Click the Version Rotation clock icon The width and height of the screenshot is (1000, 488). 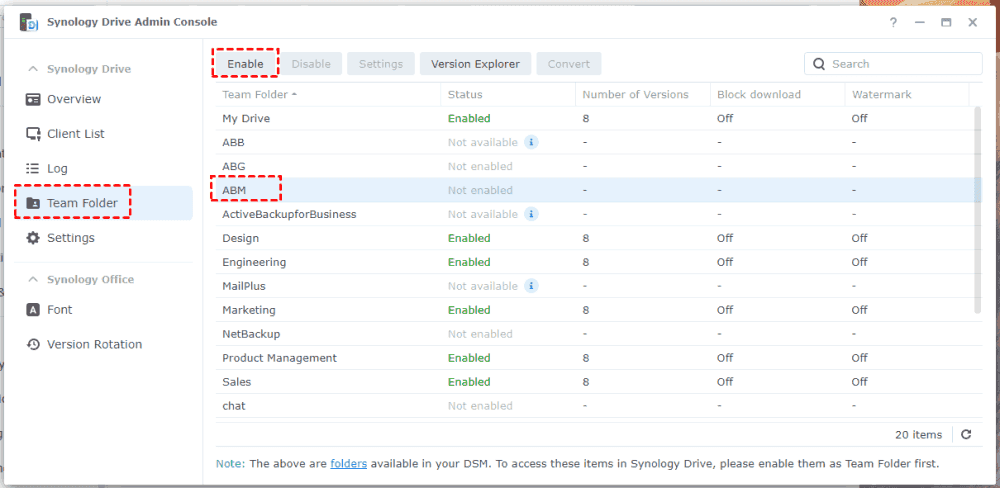pos(33,344)
